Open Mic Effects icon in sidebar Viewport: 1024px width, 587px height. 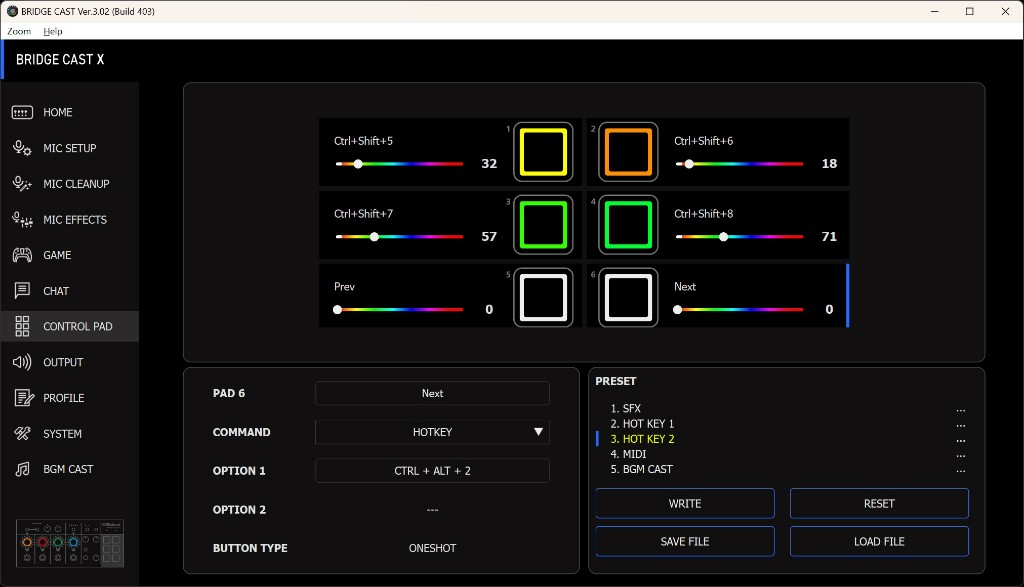[22, 220]
